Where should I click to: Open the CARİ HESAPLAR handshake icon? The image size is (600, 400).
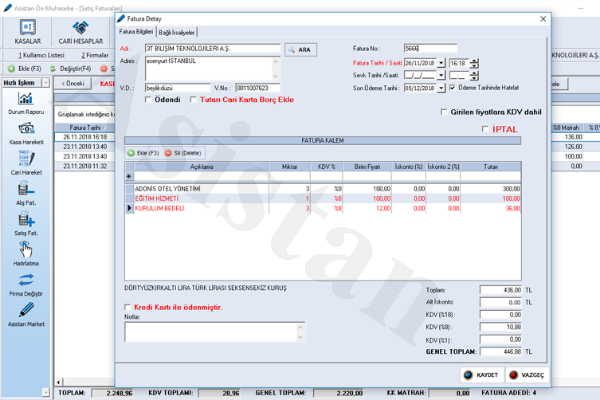tap(80, 28)
